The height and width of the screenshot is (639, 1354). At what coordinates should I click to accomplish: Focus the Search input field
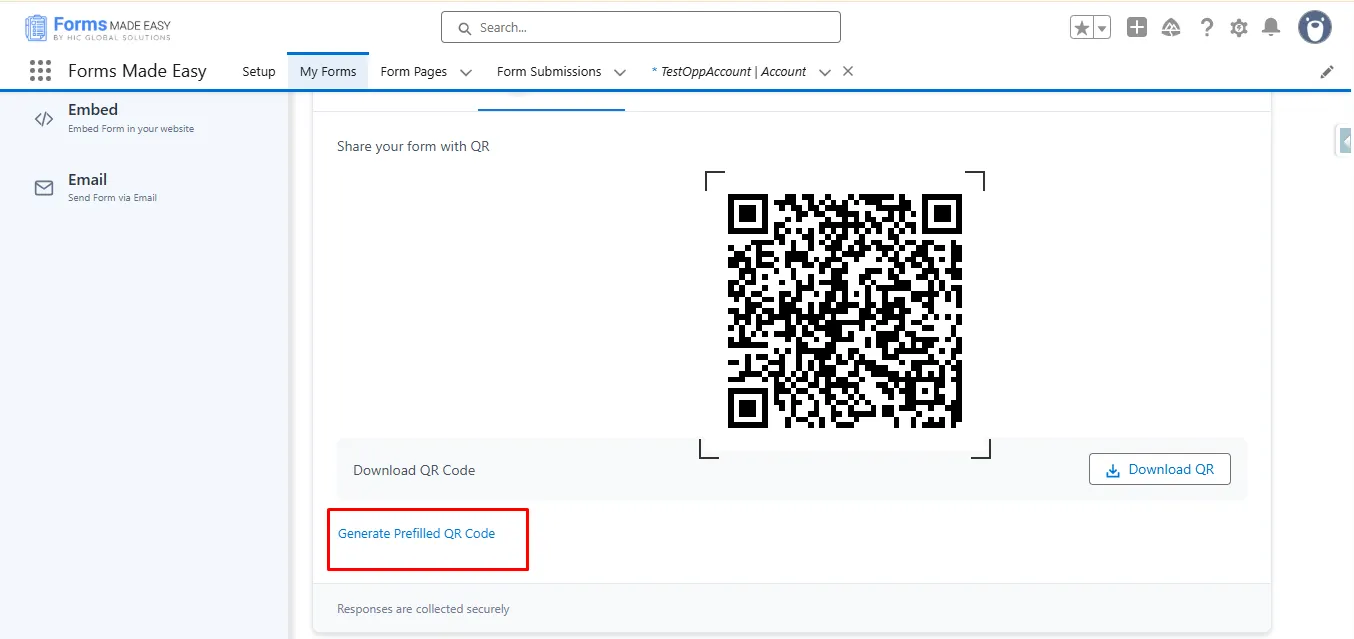[641, 28]
